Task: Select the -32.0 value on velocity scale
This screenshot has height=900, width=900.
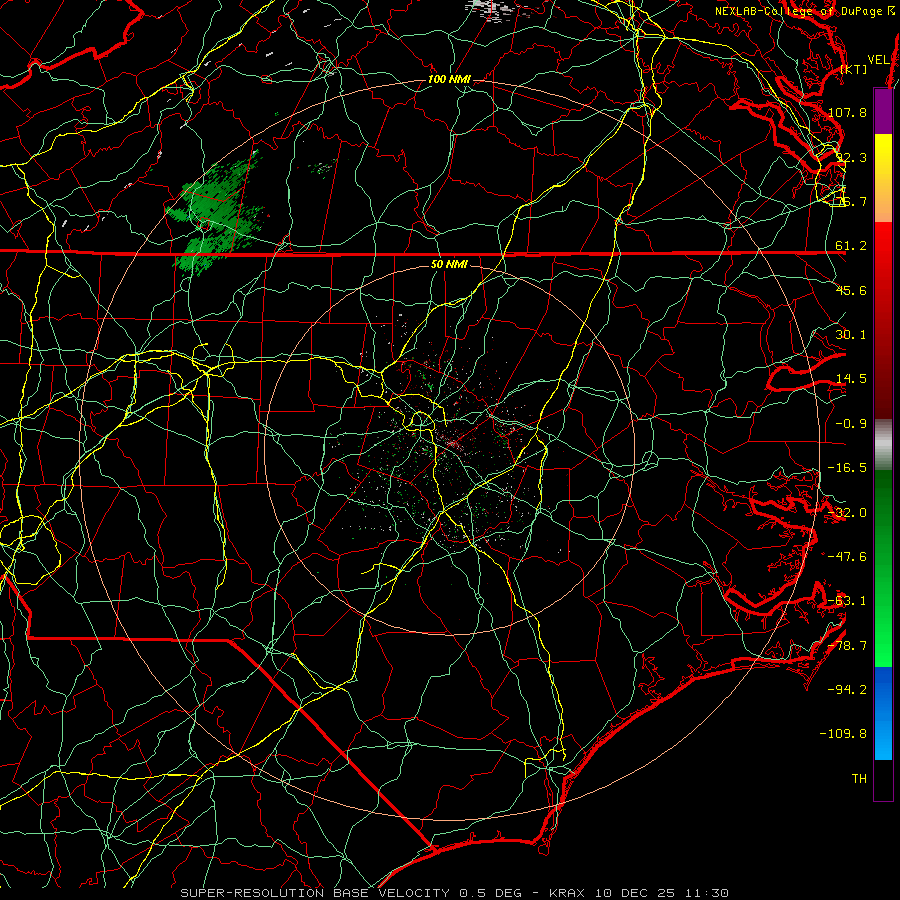Action: pos(847,513)
